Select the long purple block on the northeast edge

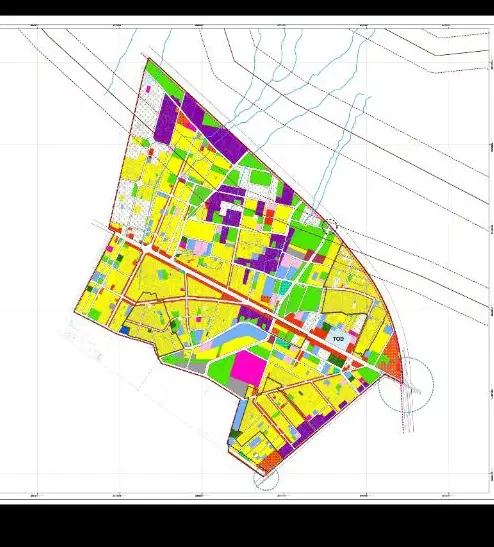point(216,128)
